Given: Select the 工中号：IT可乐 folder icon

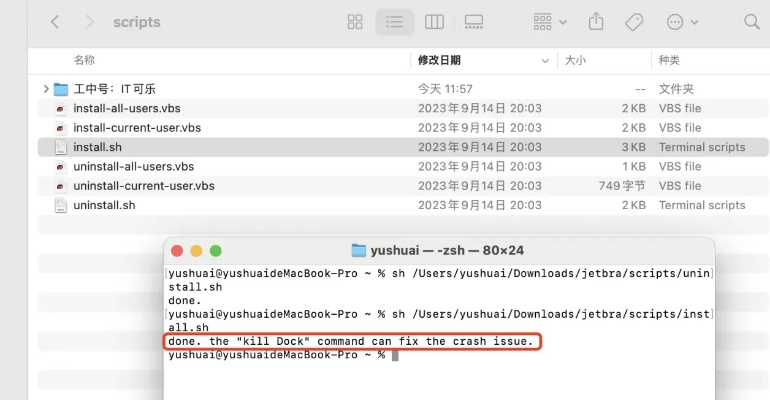Looking at the screenshot, I should pyautogui.click(x=61, y=89).
